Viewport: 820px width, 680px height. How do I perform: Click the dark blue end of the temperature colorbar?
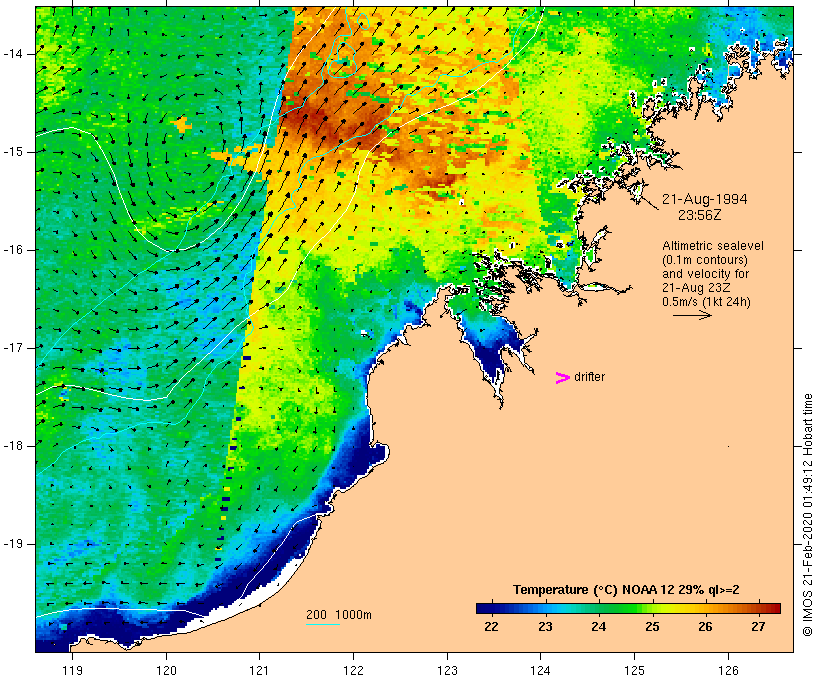point(484,608)
